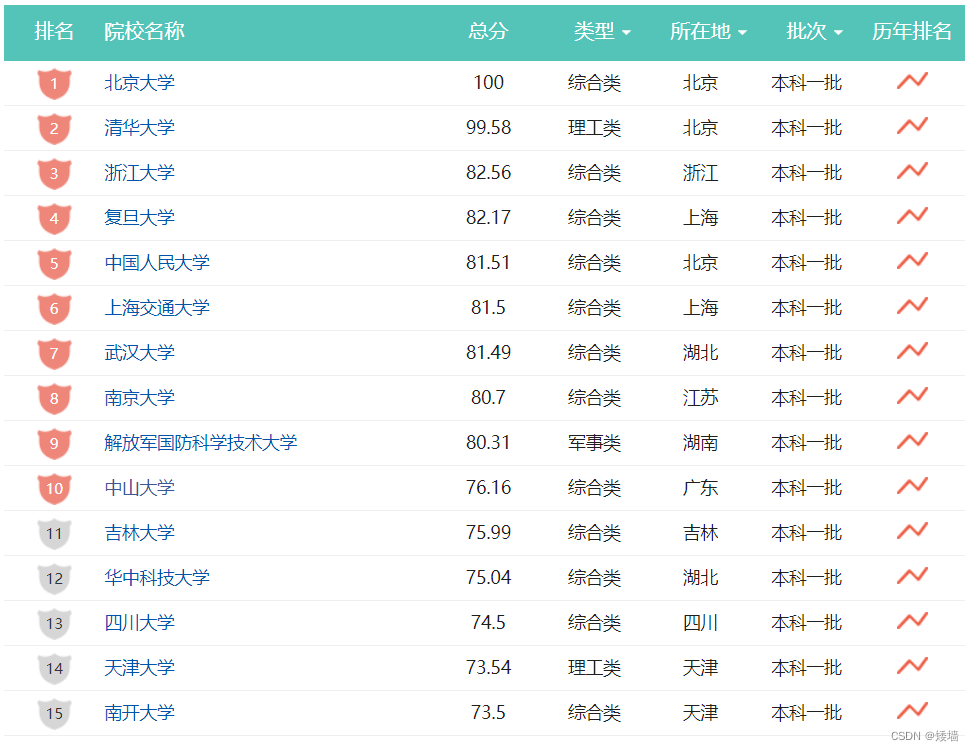974x751 pixels.
Task: Select the score 76.16 cell
Action: pos(488,488)
